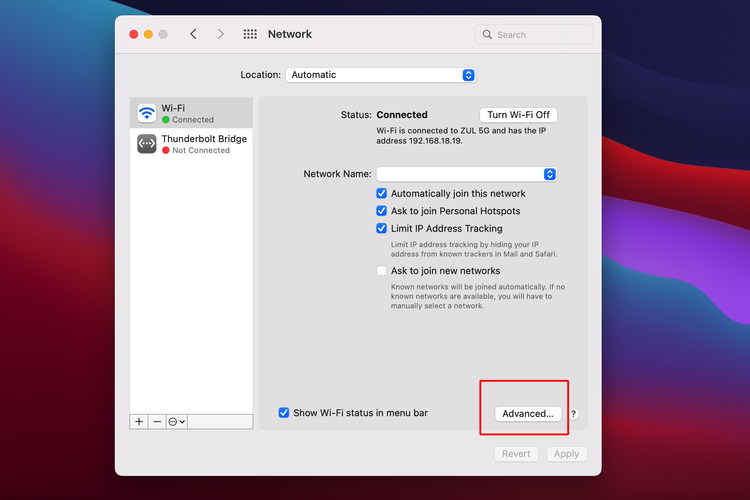This screenshot has height=500, width=750.
Task: Click the forward chevron in toolbar
Action: click(221, 34)
